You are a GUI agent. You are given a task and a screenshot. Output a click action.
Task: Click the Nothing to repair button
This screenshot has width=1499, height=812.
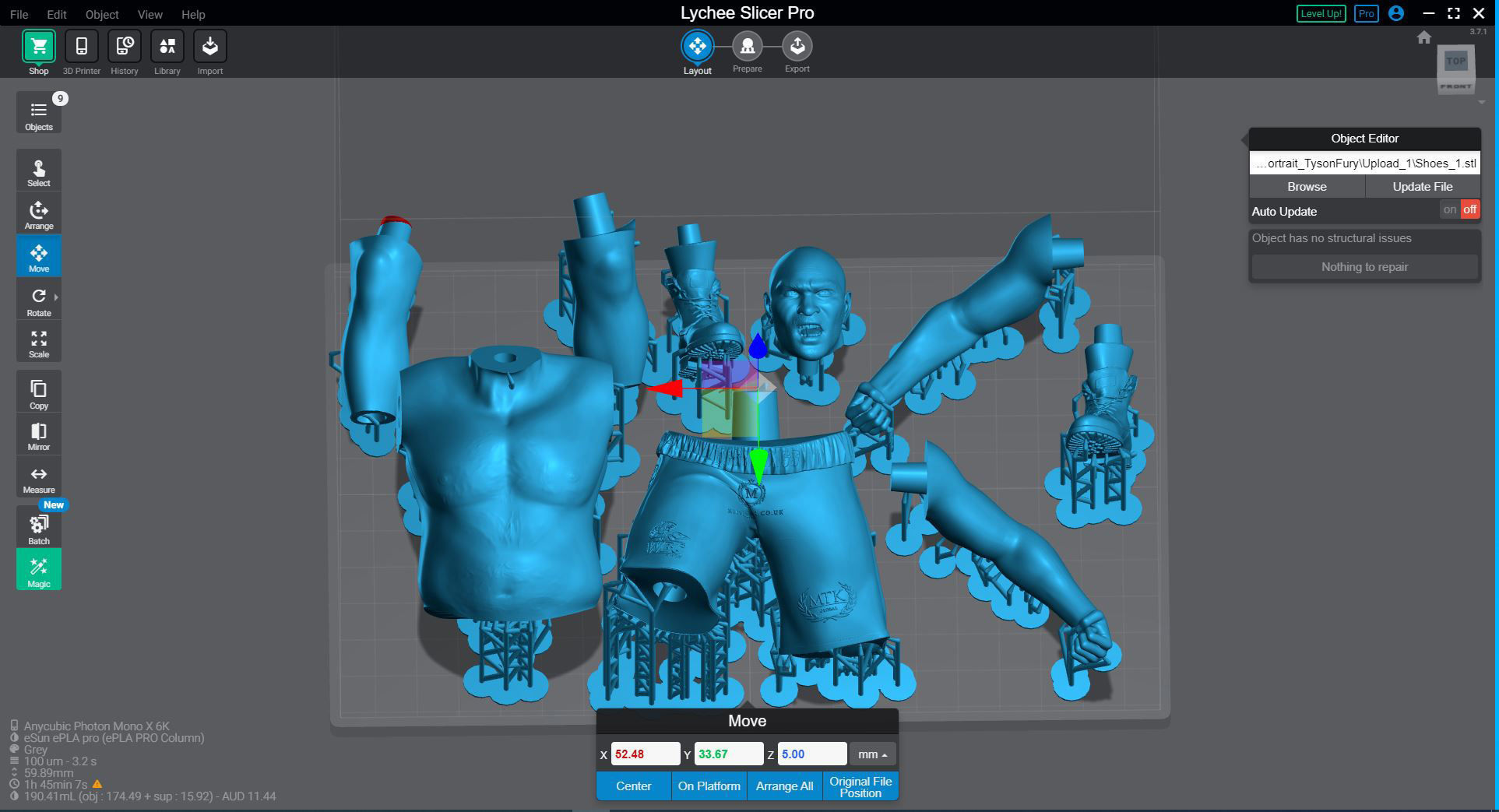coord(1364,267)
